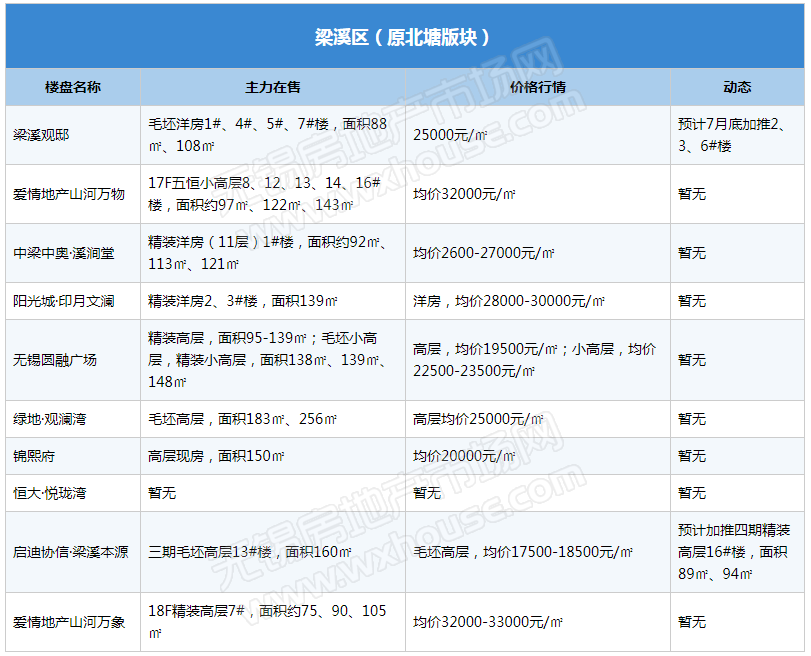Click the 梁溪区（原北塘版块）table title
Screen dimensions: 811x656
pos(403,37)
